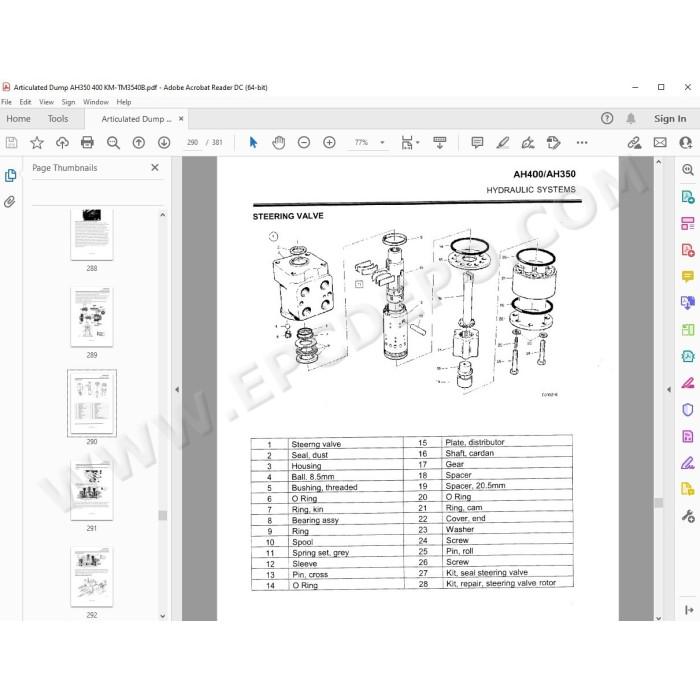Collapse the left navigation pane arrow
Viewport: 700px width, 700px height.
(177, 390)
